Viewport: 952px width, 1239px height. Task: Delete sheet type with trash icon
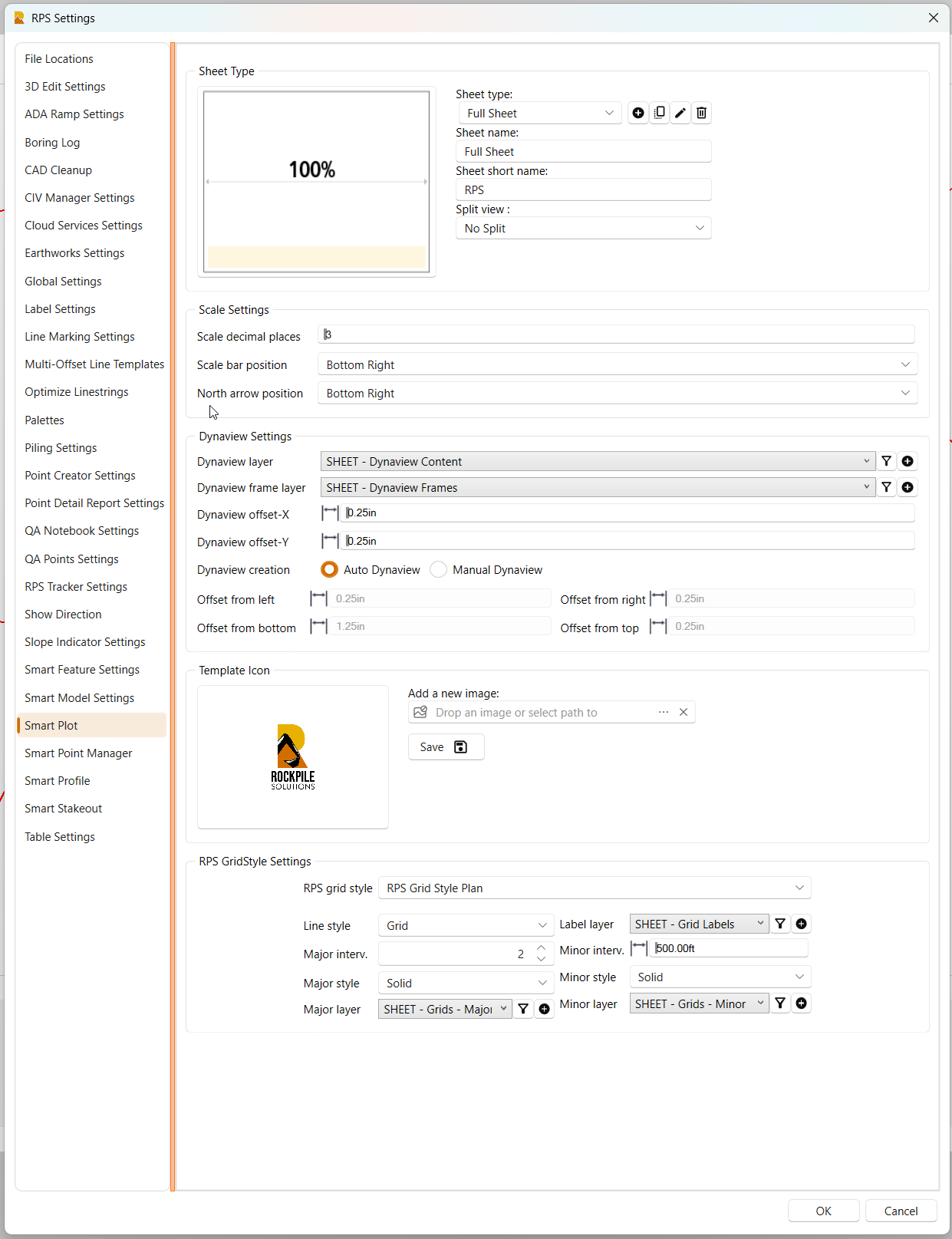701,113
